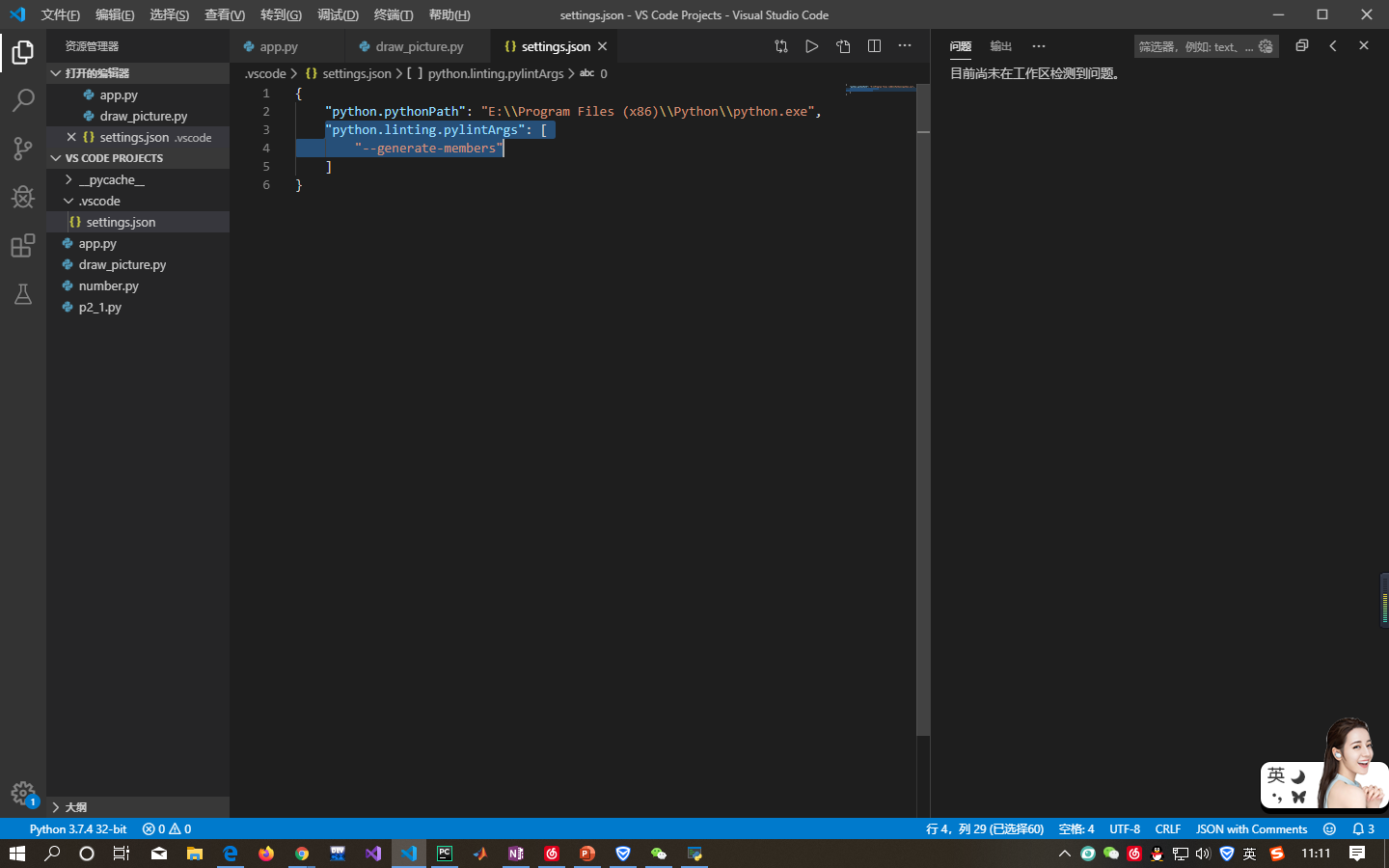Open the Run and Debug view
This screenshot has height=868, width=1389.
23,197
